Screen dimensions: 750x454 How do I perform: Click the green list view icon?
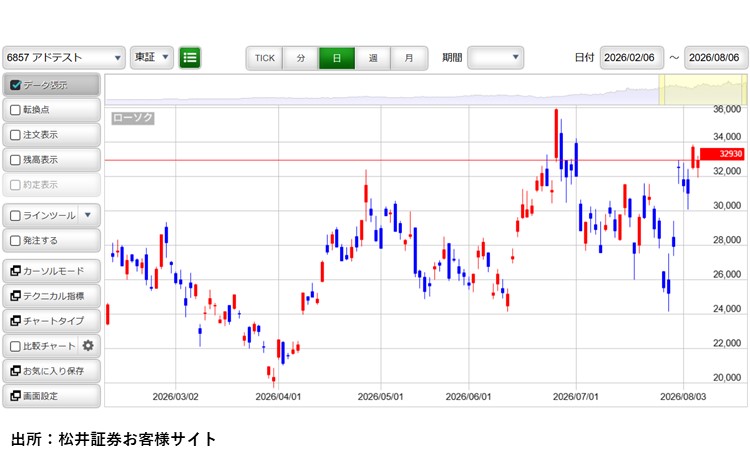click(x=189, y=57)
